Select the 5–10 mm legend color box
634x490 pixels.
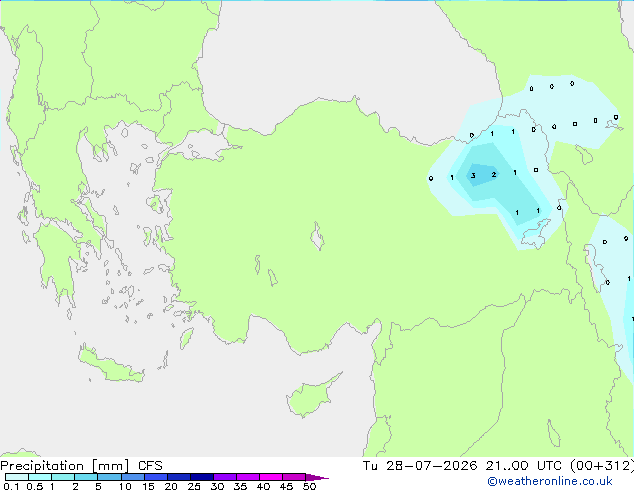pos(109,477)
